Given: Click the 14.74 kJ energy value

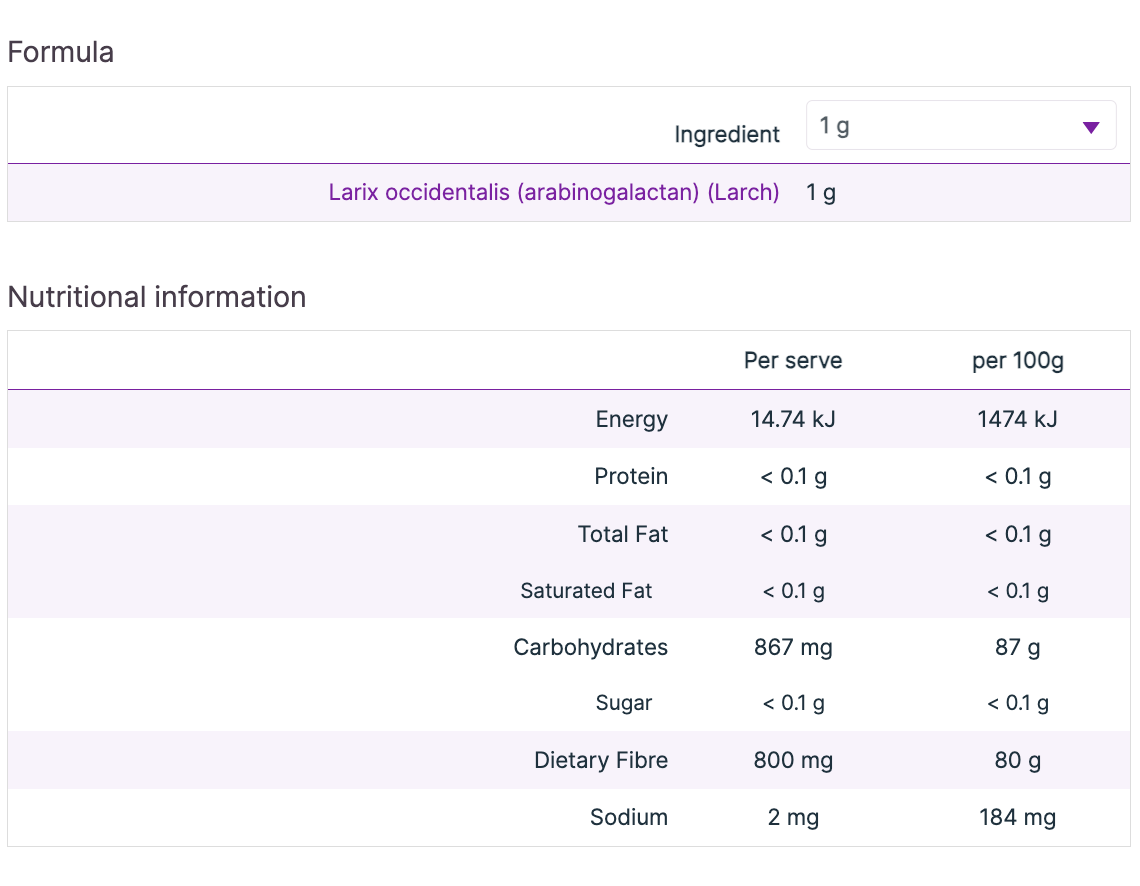Looking at the screenshot, I should pos(793,419).
